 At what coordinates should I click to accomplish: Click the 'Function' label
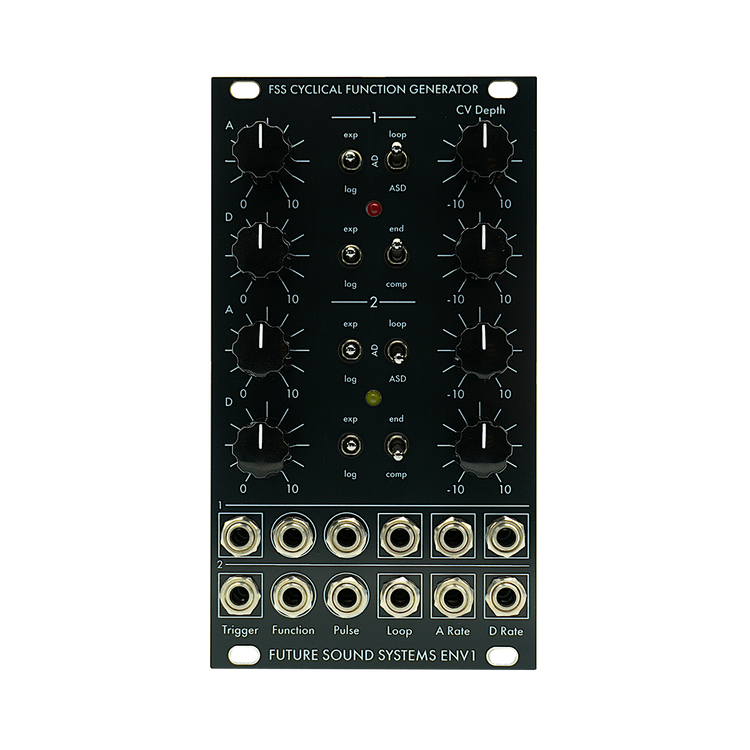293,630
